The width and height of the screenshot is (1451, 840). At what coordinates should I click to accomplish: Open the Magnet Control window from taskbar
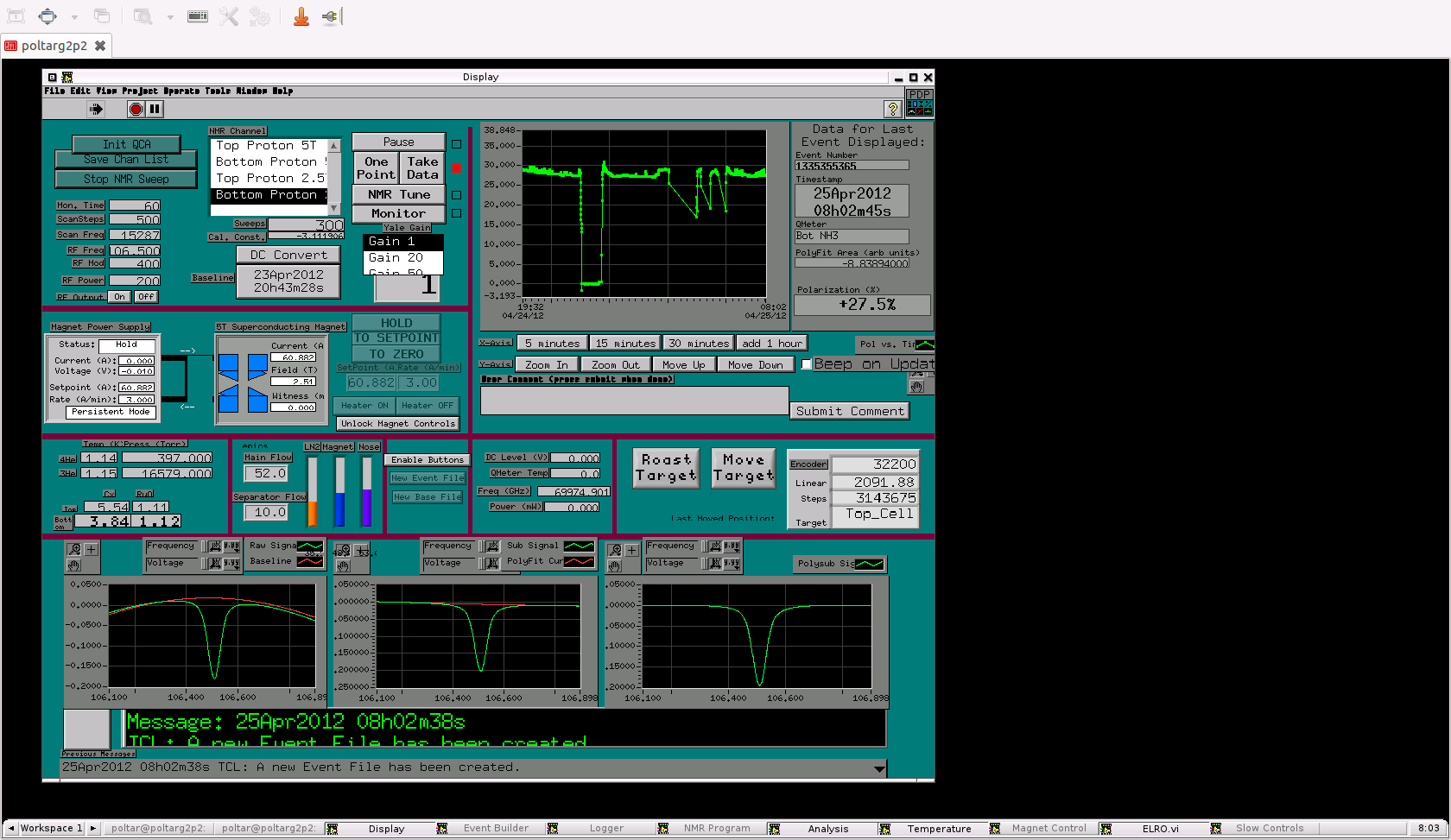point(1049,829)
